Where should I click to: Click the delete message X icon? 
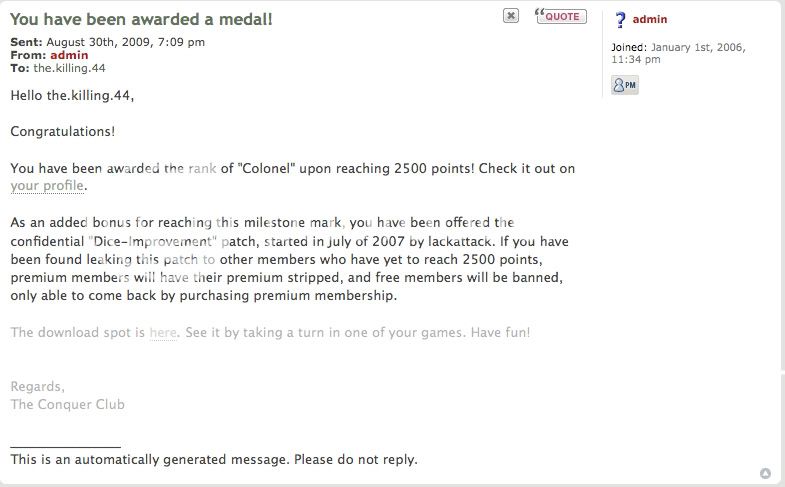[510, 16]
